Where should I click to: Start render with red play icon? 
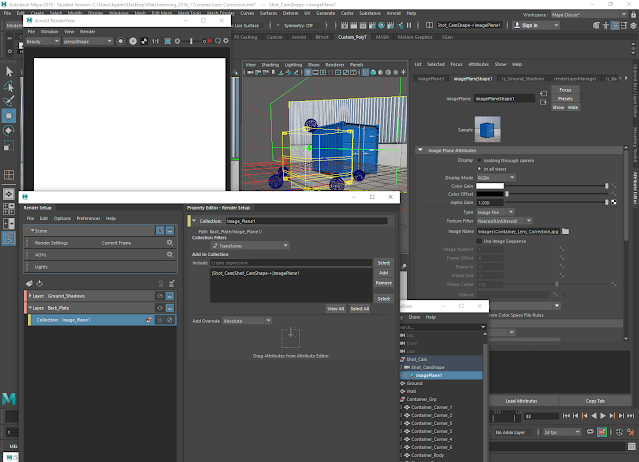coord(209,41)
